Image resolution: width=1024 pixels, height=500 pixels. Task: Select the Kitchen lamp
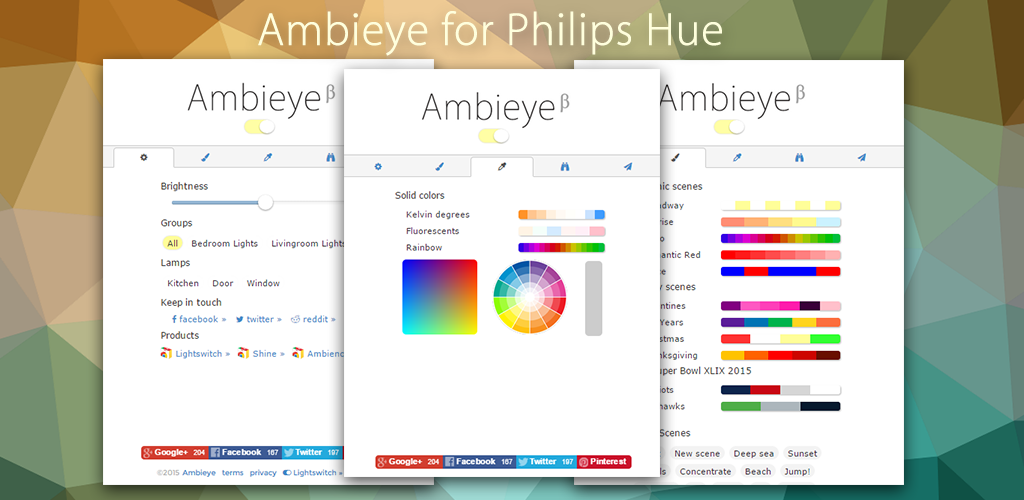click(x=183, y=283)
